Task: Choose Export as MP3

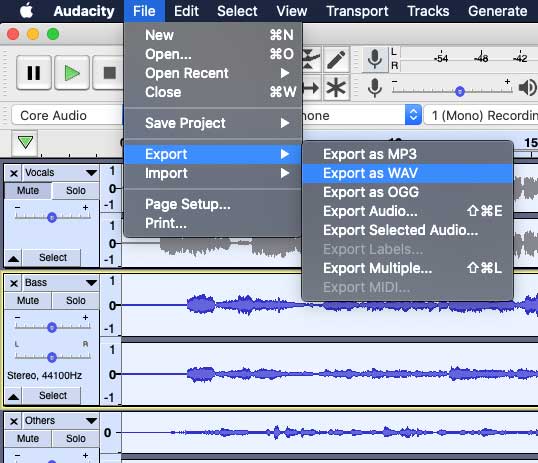Action: 408,154
